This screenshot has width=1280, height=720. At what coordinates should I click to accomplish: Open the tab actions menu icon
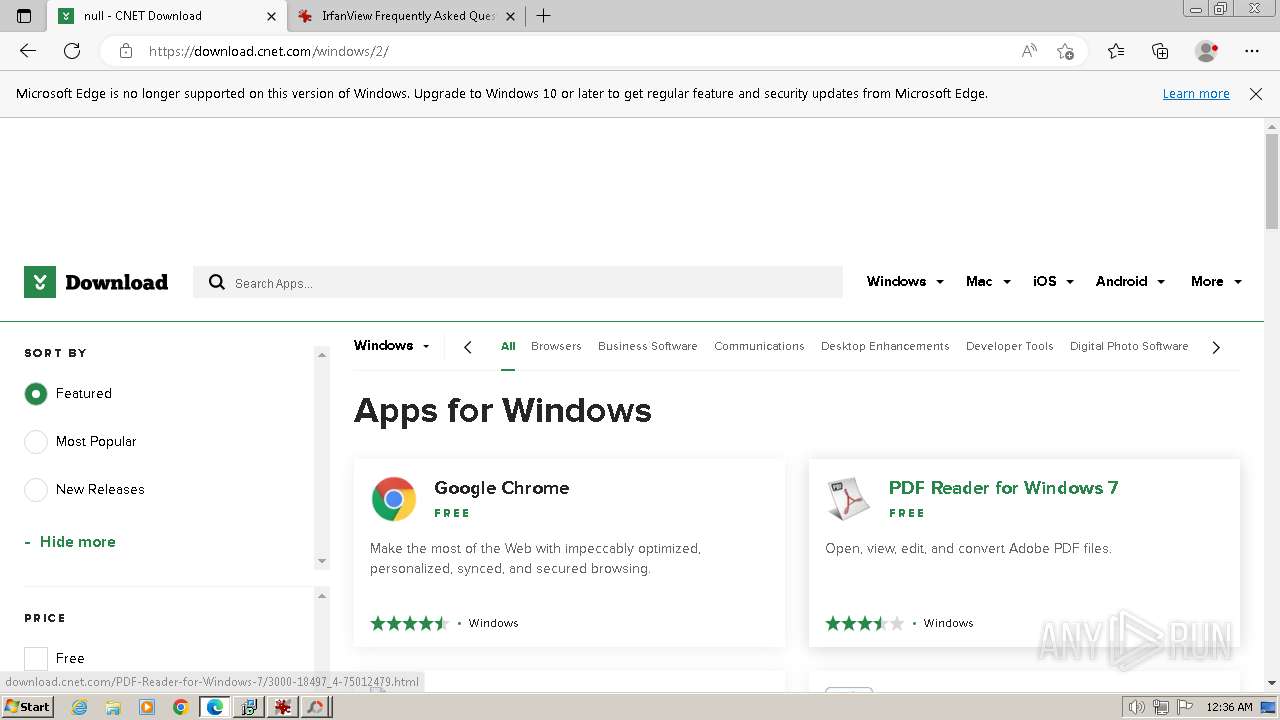coord(24,16)
